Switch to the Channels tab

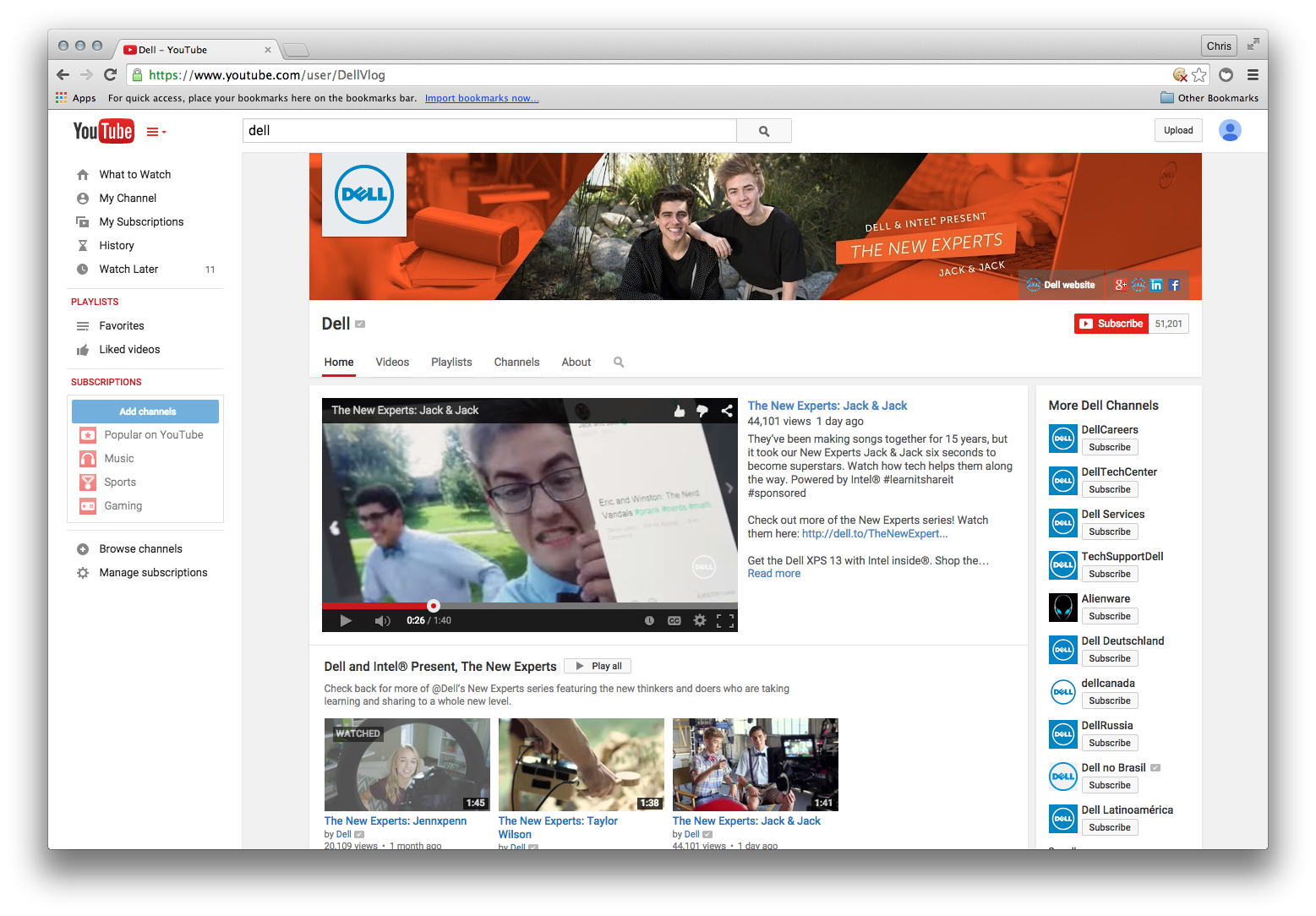(516, 363)
